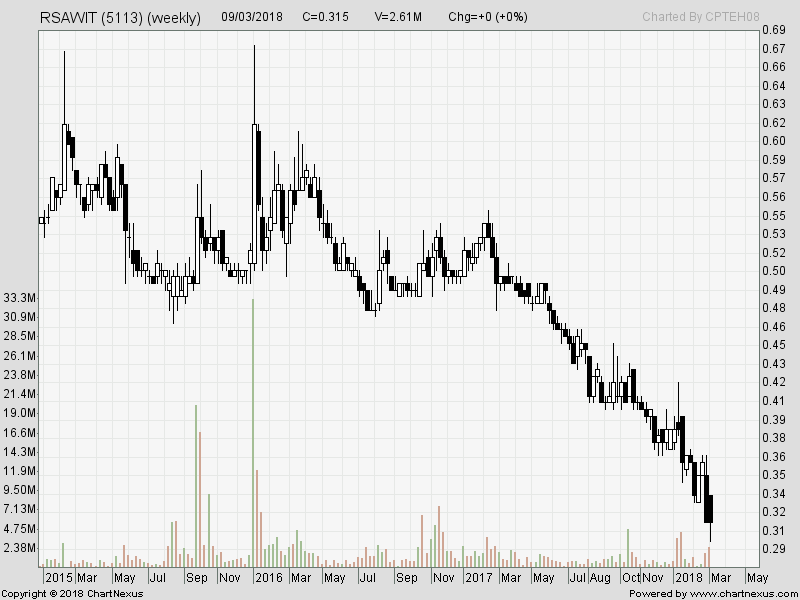Image resolution: width=800 pixels, height=600 pixels.
Task: Click the 0.69 price scale label
Action: (x=773, y=30)
